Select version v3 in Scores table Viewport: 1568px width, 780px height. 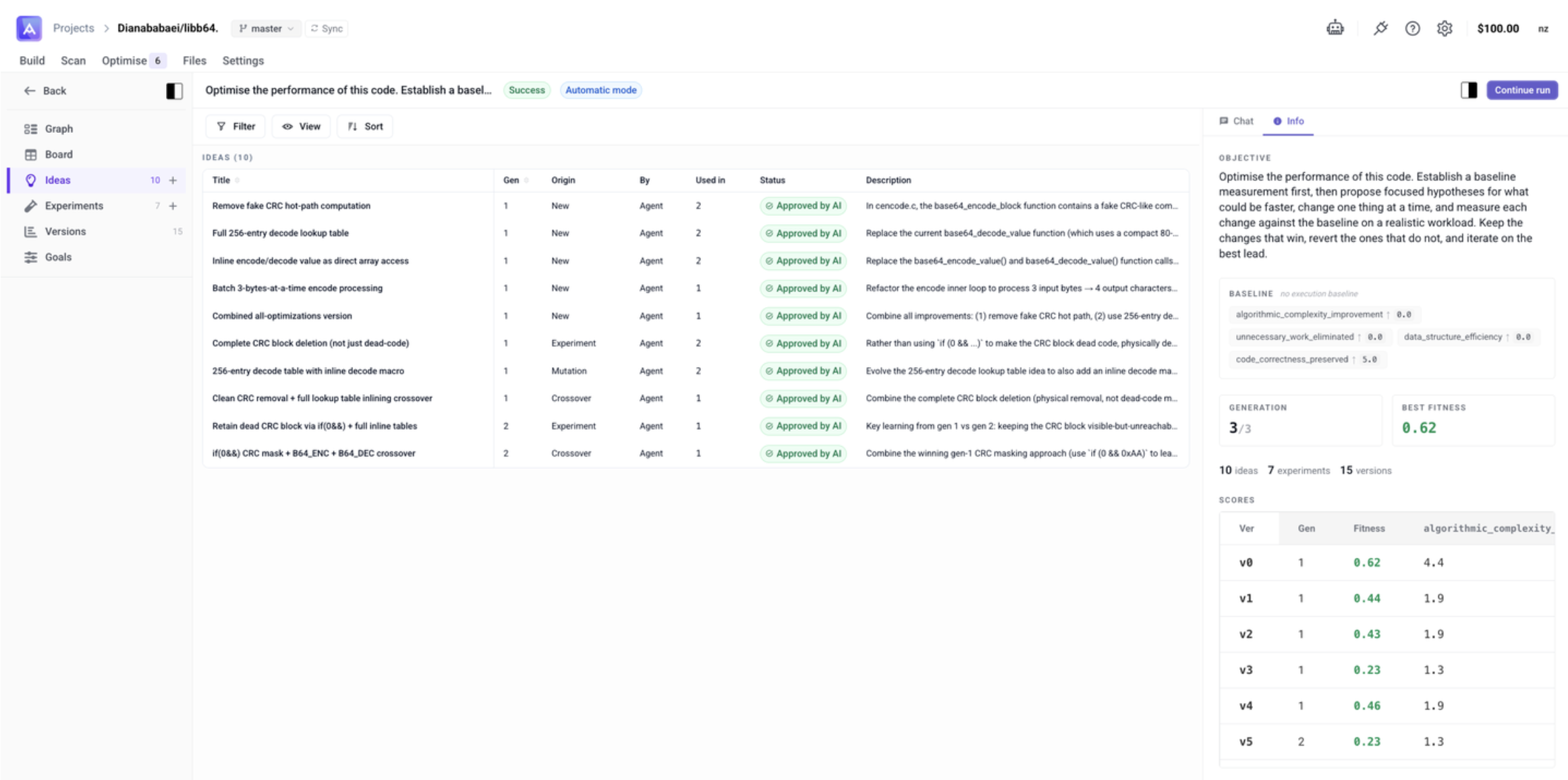(x=1245, y=669)
